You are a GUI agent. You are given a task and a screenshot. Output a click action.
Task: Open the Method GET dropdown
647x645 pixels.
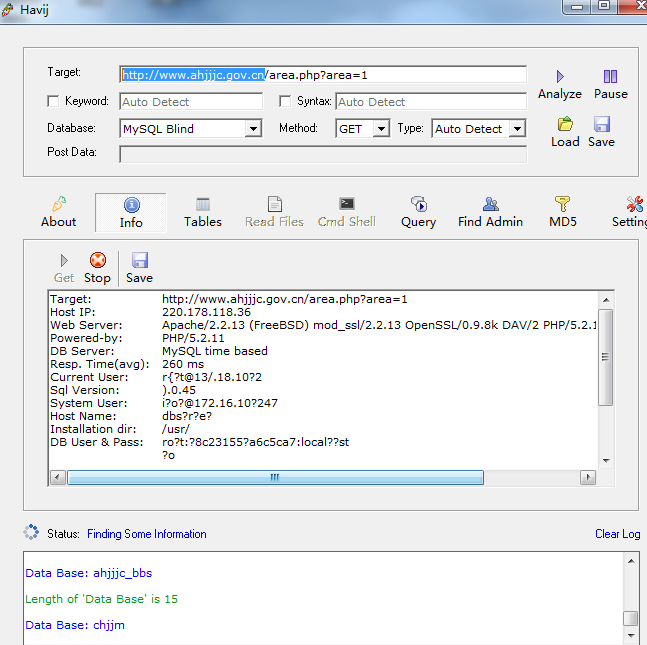point(381,129)
